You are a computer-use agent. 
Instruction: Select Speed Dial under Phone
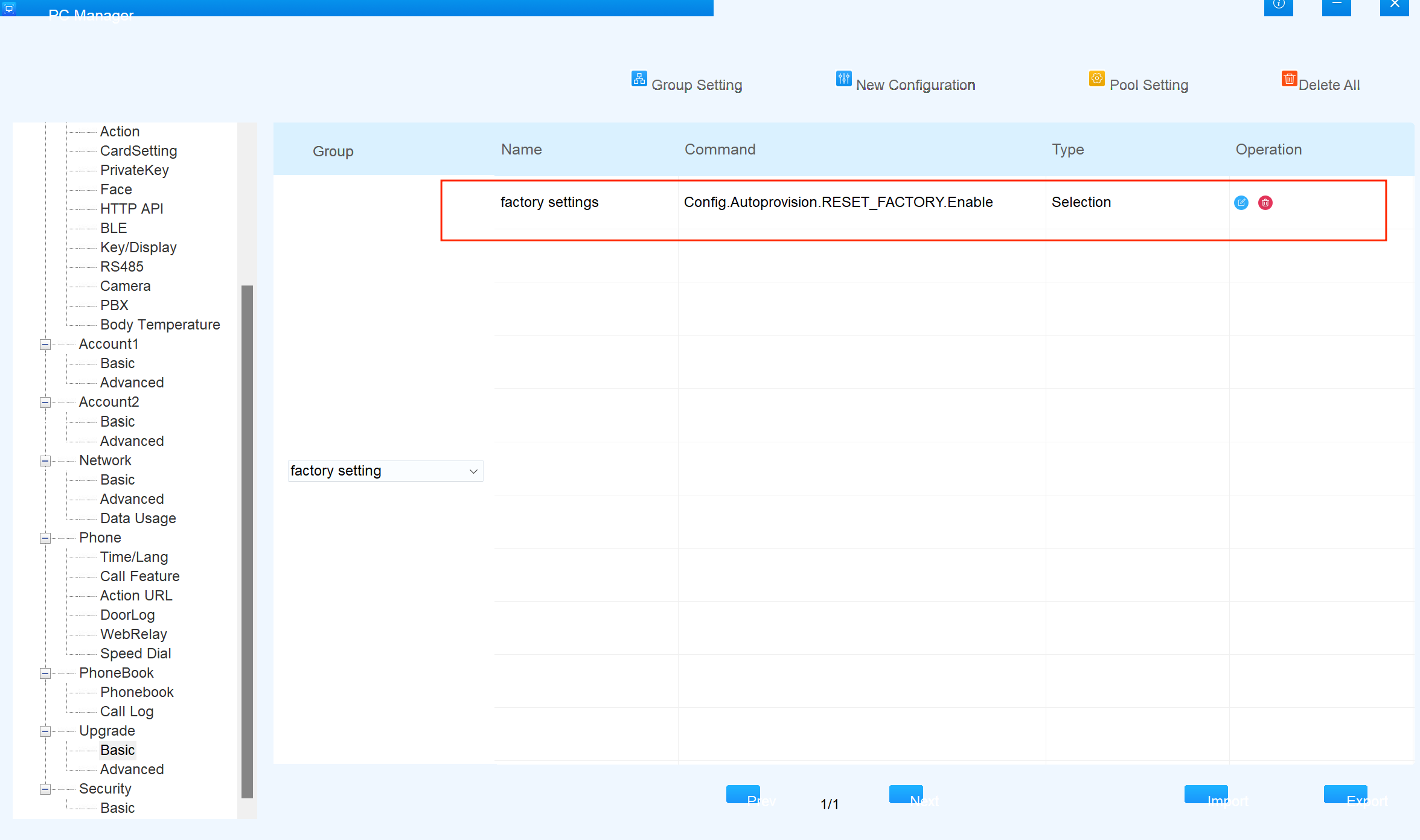click(x=135, y=654)
